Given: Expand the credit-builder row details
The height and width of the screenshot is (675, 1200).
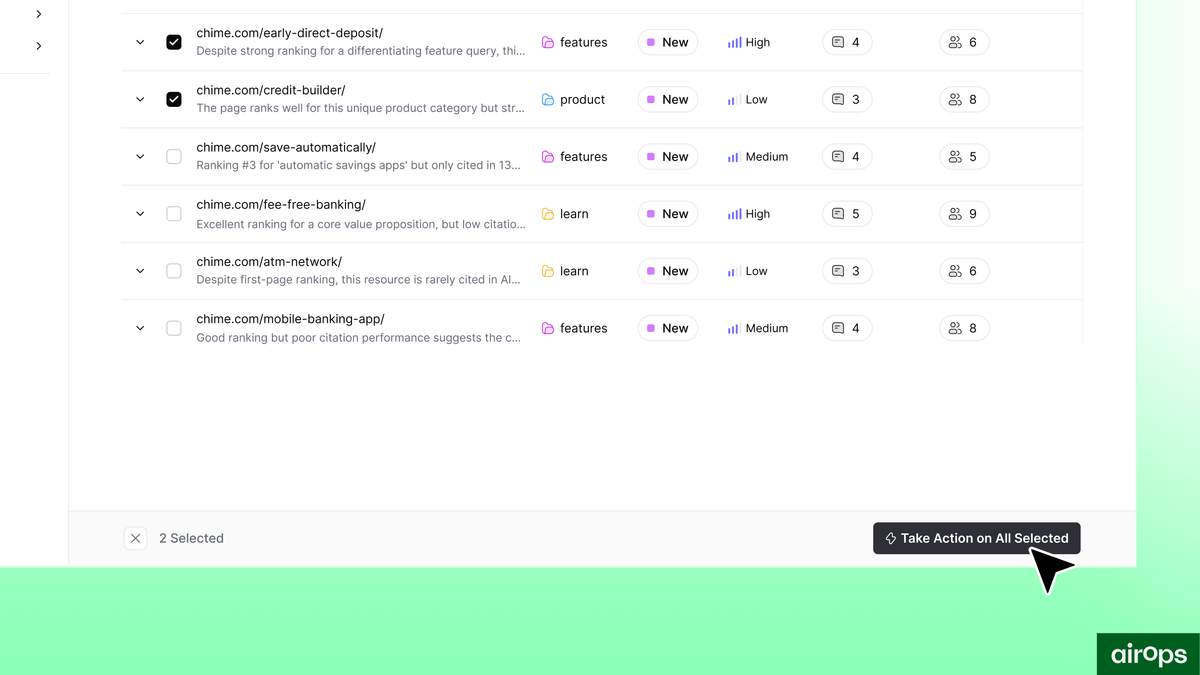Looking at the screenshot, I should tap(140, 99).
